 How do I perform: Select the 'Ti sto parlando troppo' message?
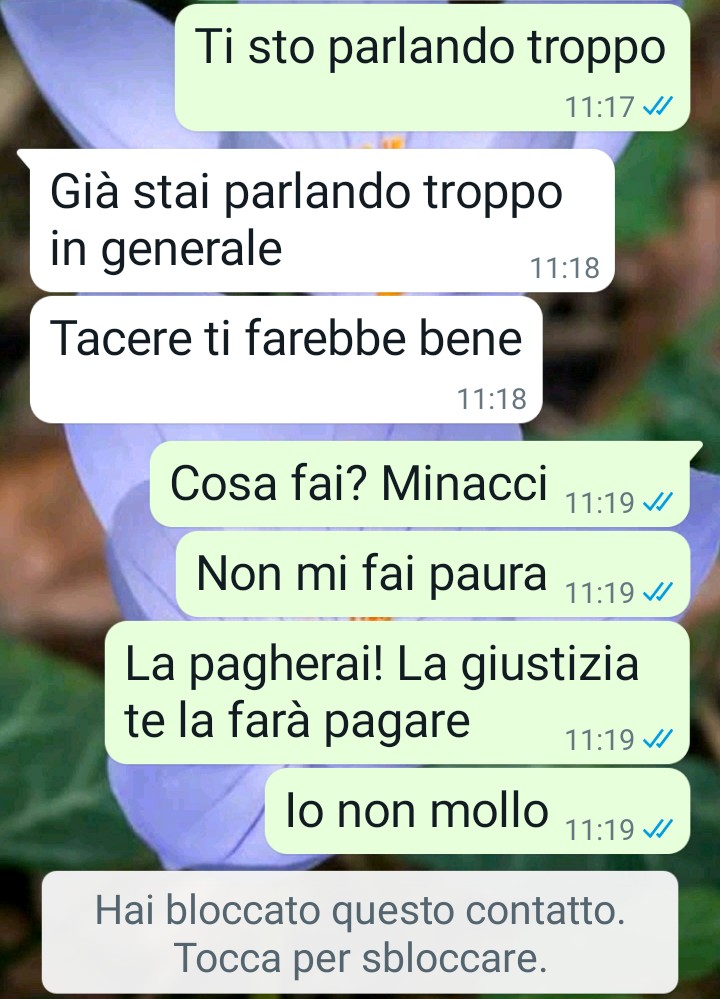(432, 68)
